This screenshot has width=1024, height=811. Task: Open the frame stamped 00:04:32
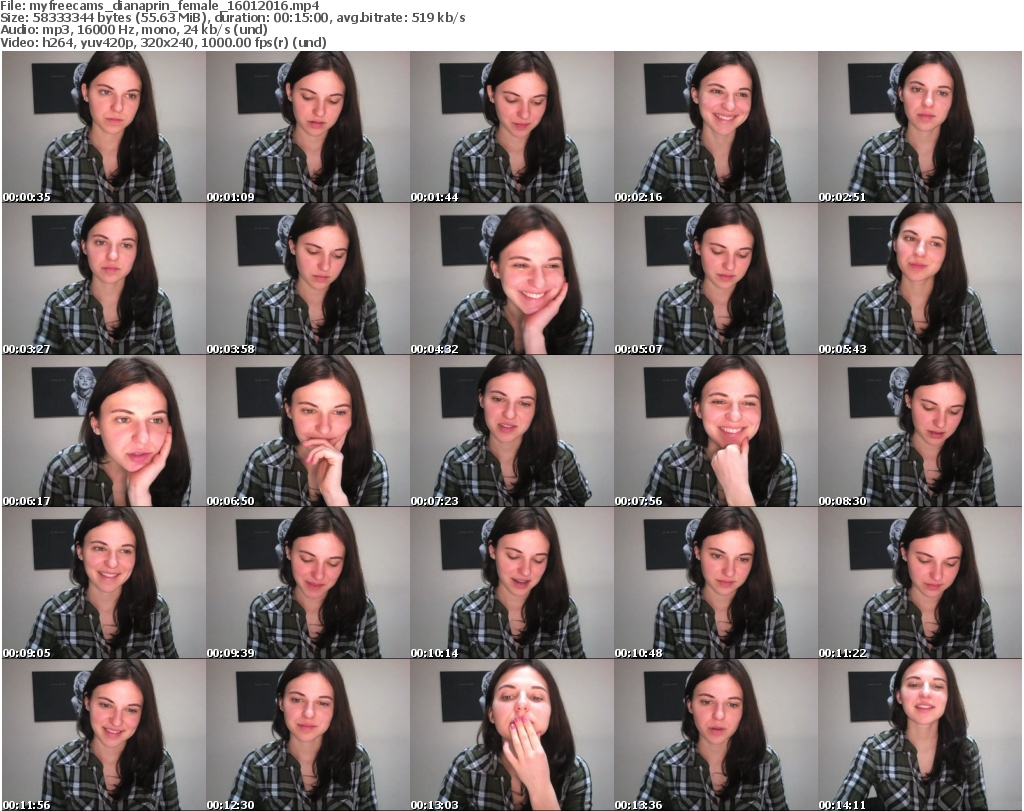(x=512, y=279)
